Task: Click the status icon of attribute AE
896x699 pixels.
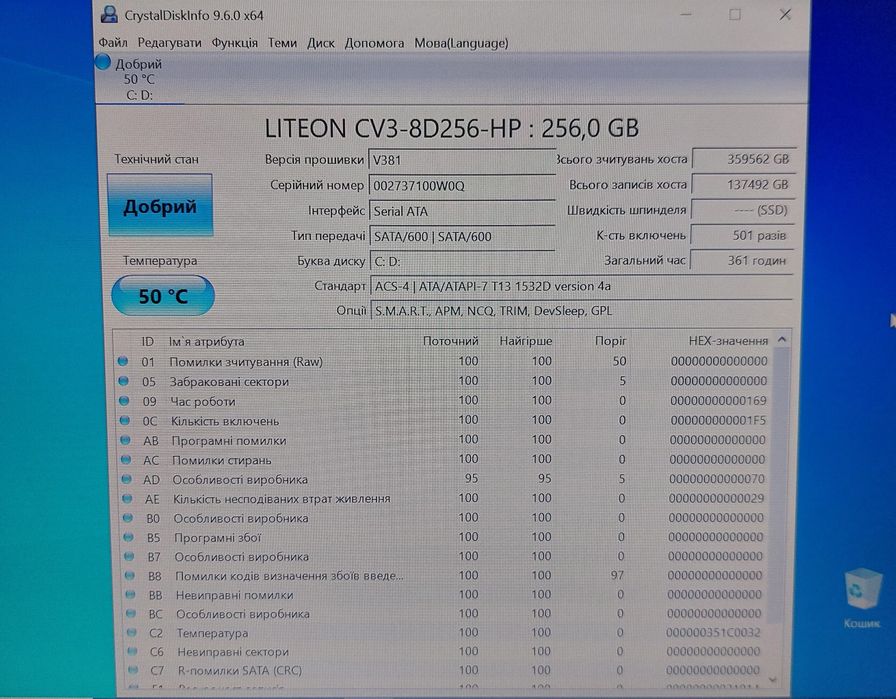Action: 127,498
